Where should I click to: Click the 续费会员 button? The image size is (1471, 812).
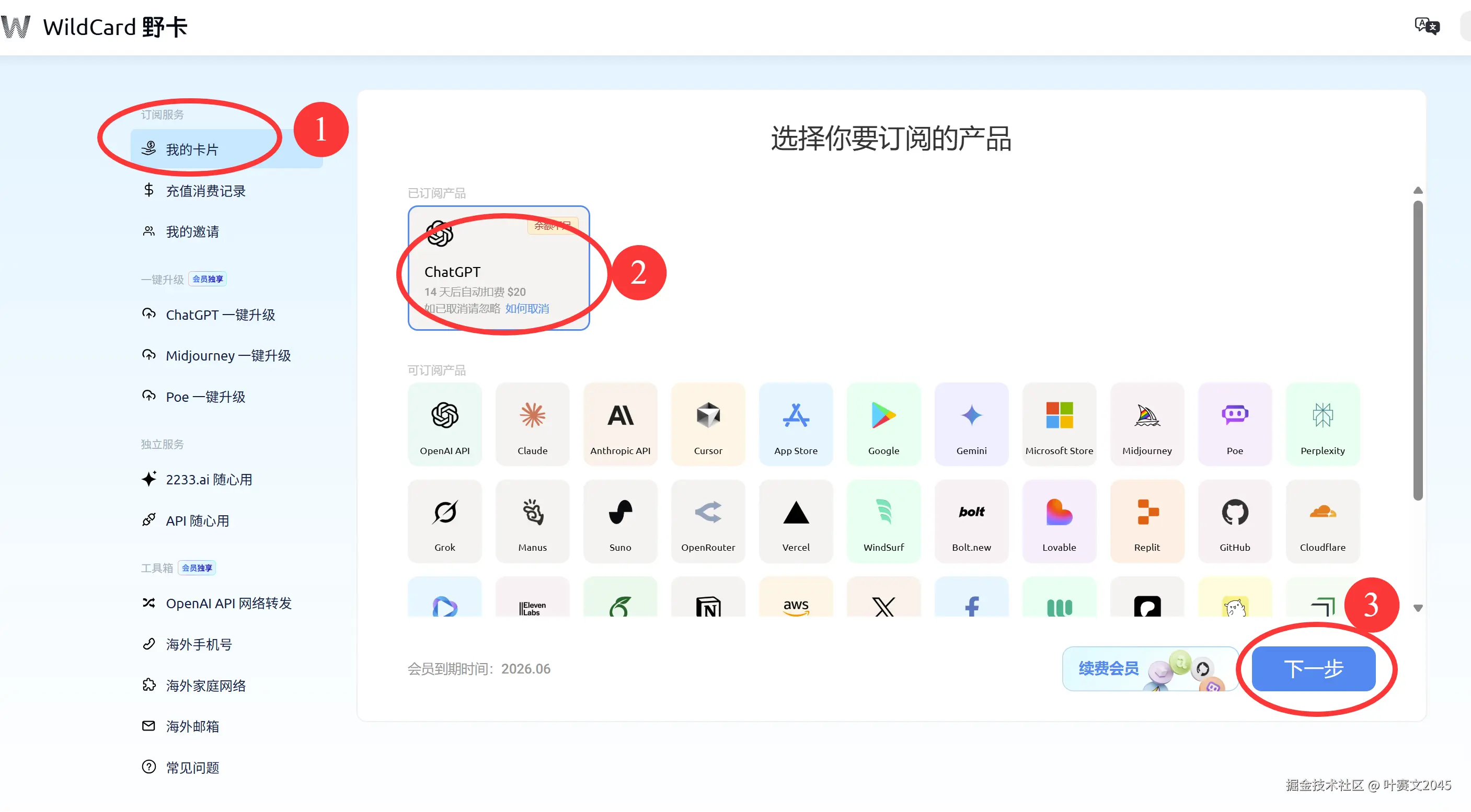pyautogui.click(x=1108, y=668)
